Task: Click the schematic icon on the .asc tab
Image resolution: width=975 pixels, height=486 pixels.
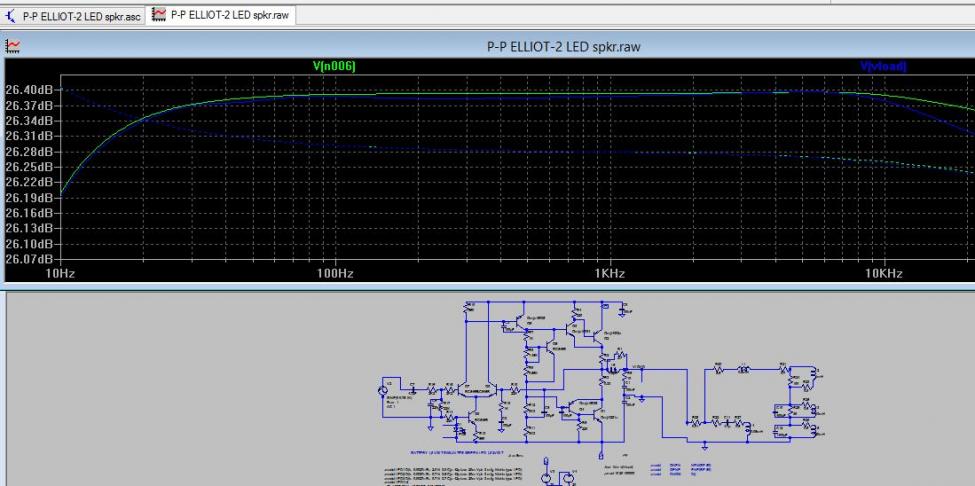Action: point(12,15)
